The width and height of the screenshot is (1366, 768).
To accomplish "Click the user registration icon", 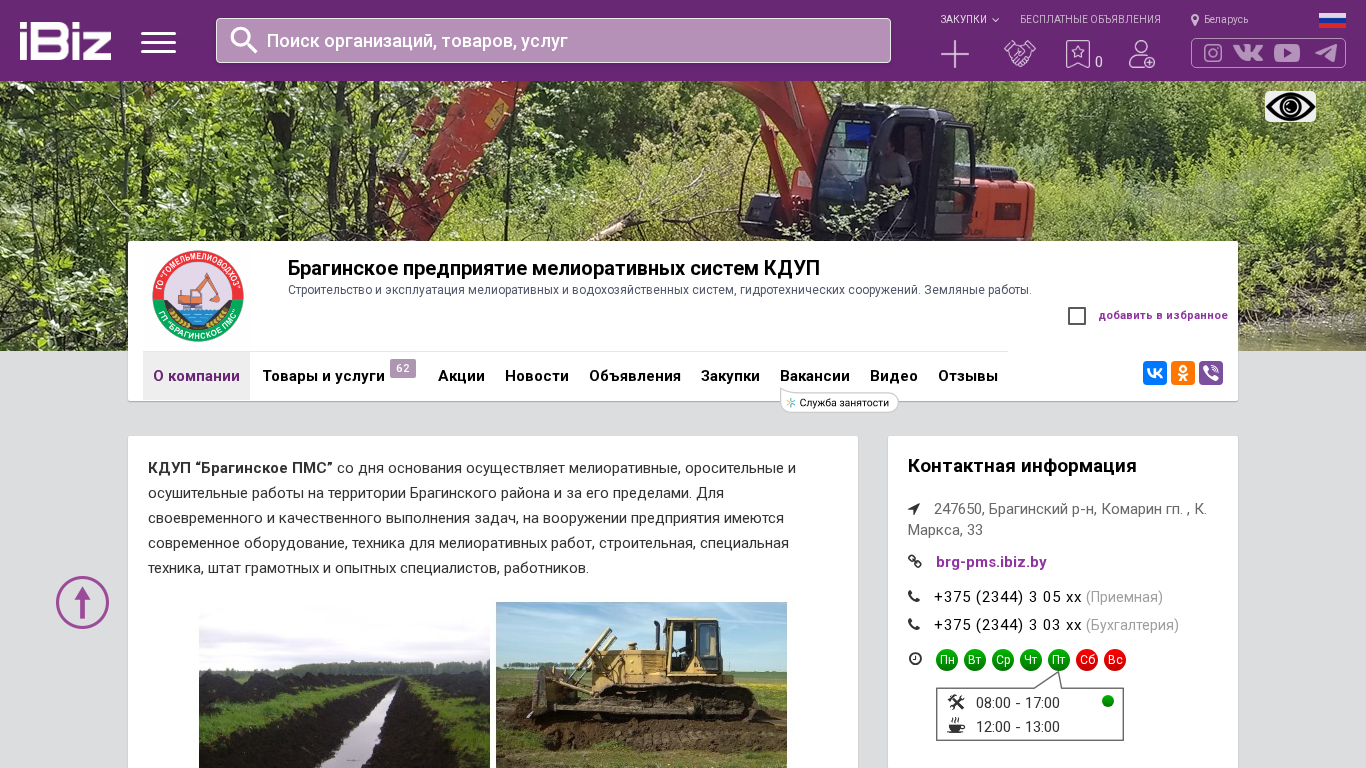I will click(x=1142, y=54).
